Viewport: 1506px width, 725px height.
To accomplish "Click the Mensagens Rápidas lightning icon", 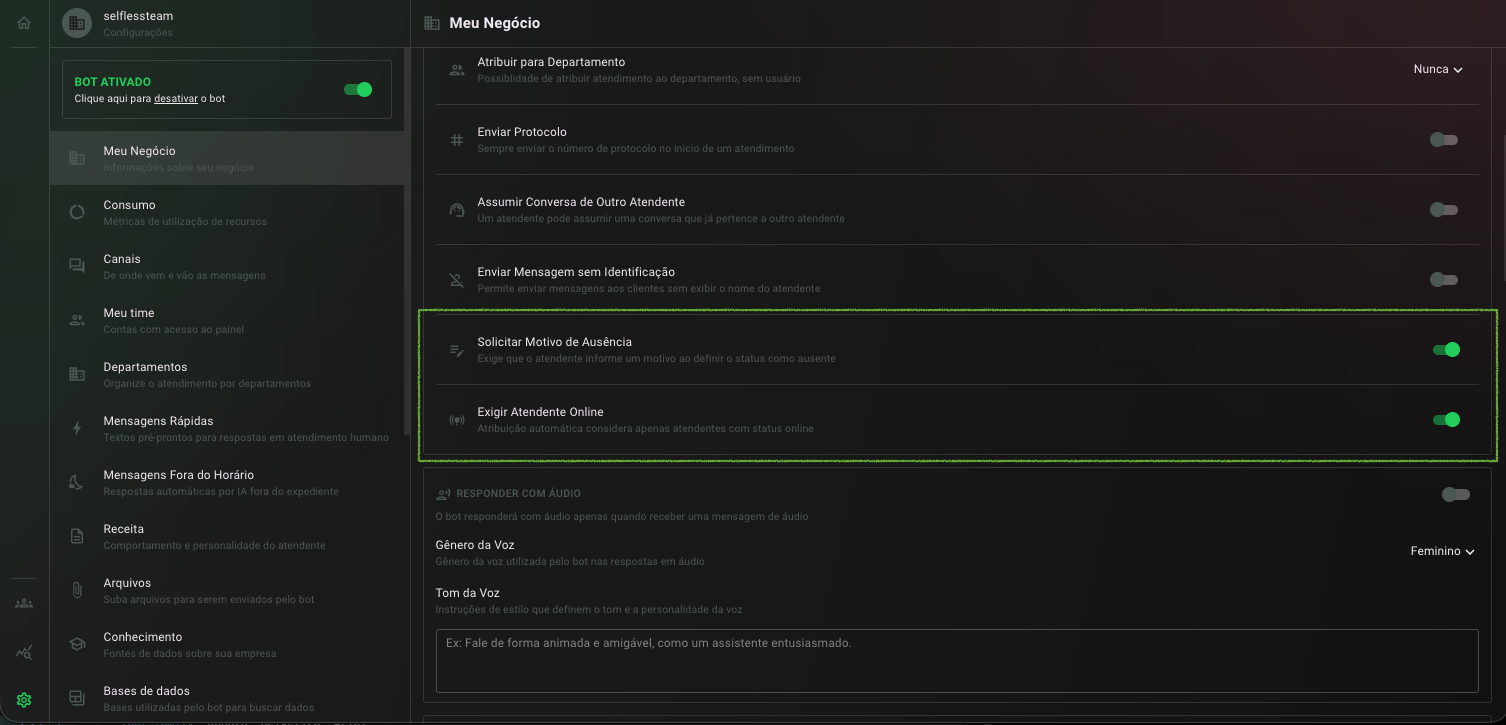I will coord(77,428).
